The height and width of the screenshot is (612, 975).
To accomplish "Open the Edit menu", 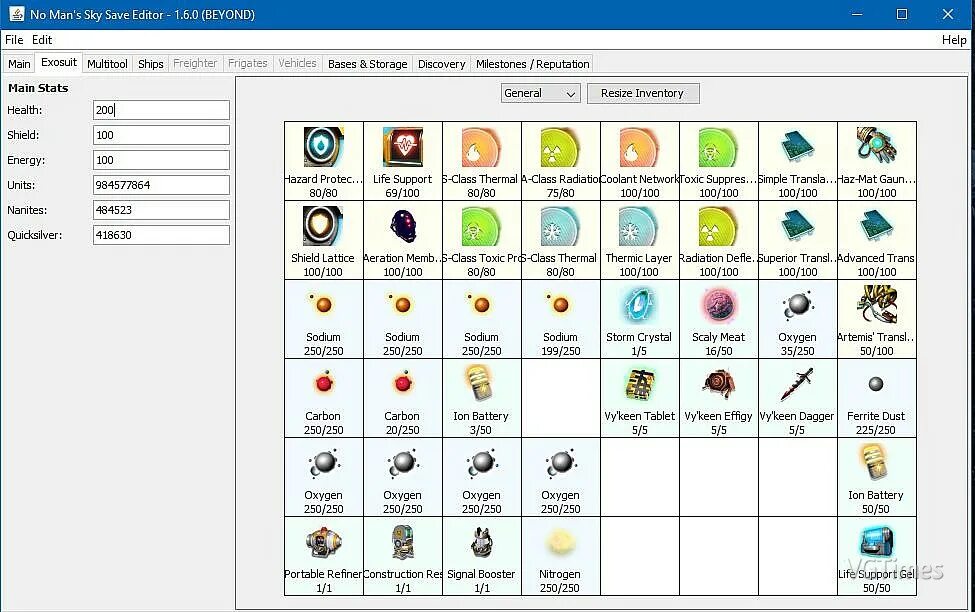I will [x=42, y=40].
